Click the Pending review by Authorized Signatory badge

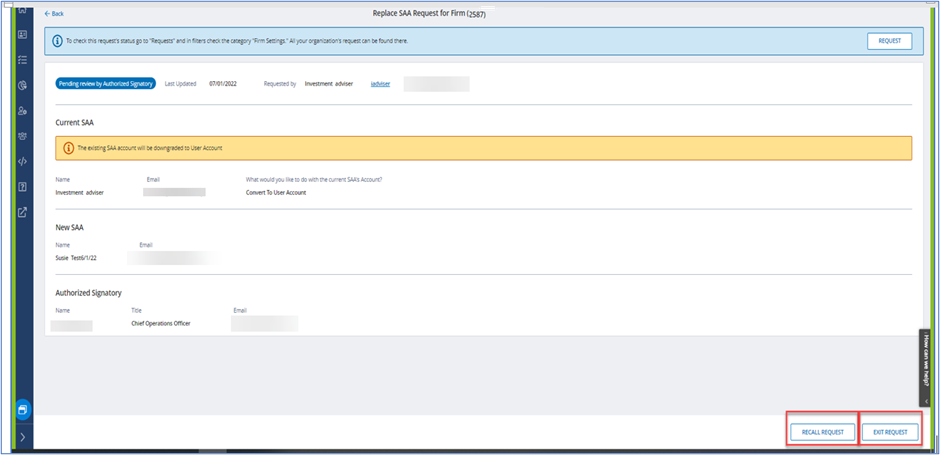(x=106, y=84)
